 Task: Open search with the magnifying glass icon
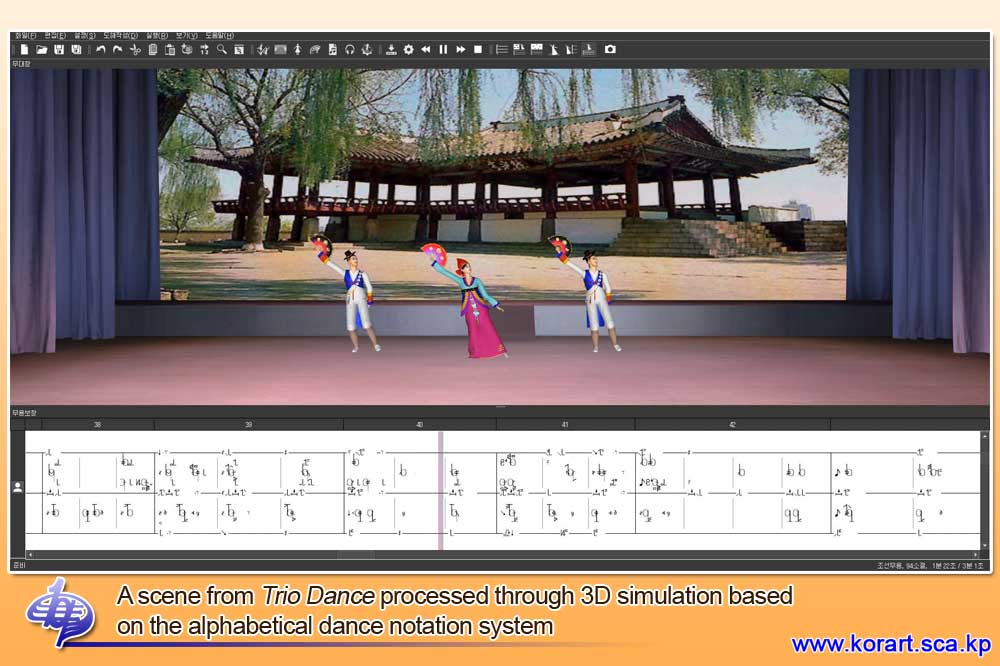221,49
